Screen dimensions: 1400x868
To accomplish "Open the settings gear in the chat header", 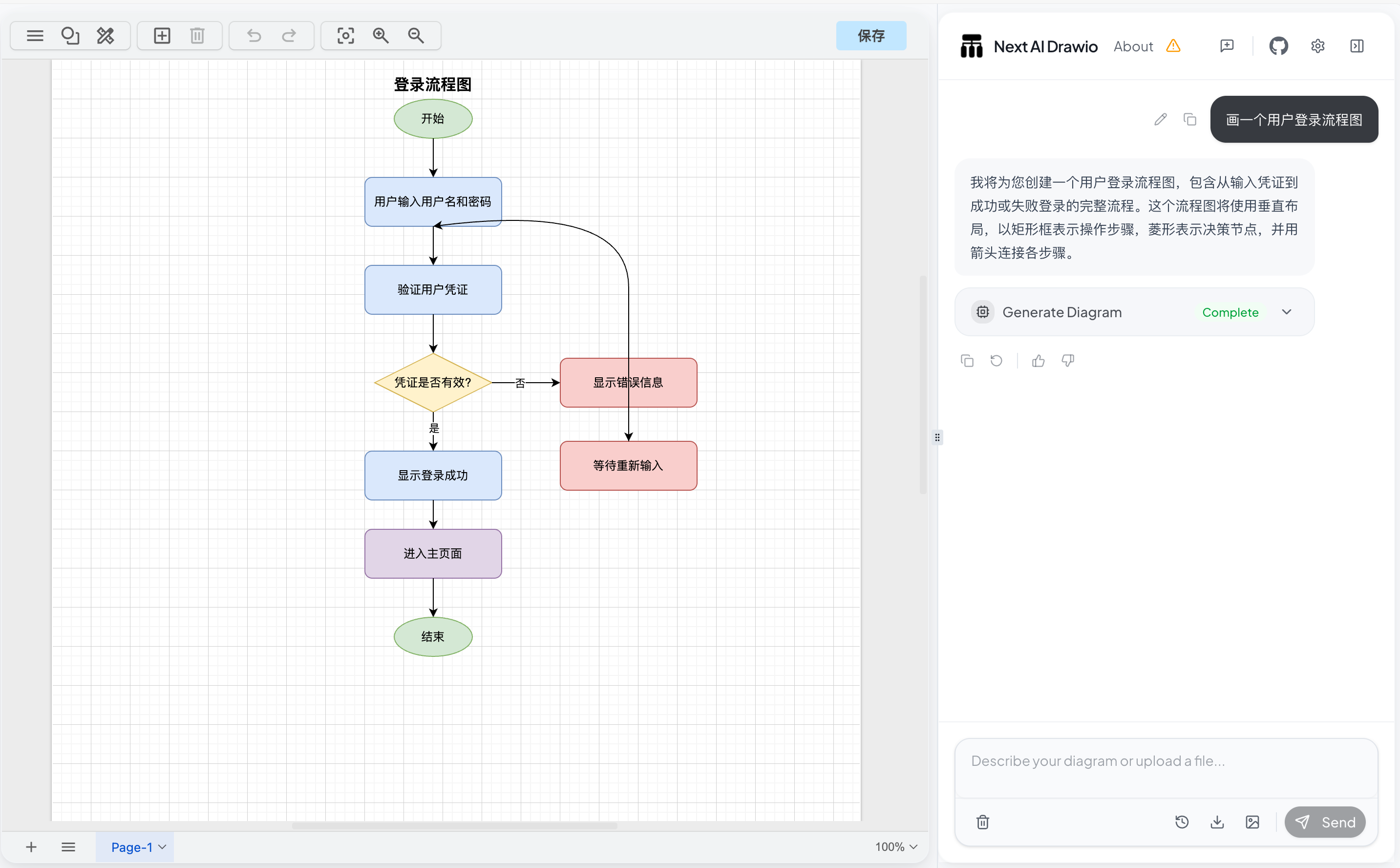I will 1317,46.
